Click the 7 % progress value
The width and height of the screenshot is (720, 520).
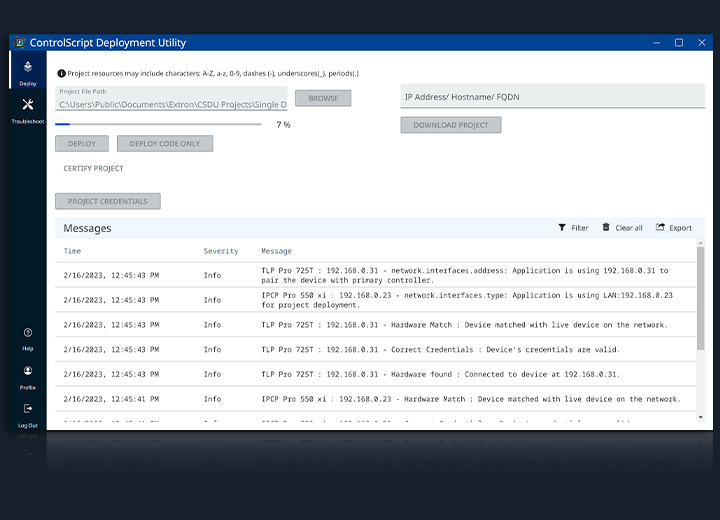click(x=283, y=124)
